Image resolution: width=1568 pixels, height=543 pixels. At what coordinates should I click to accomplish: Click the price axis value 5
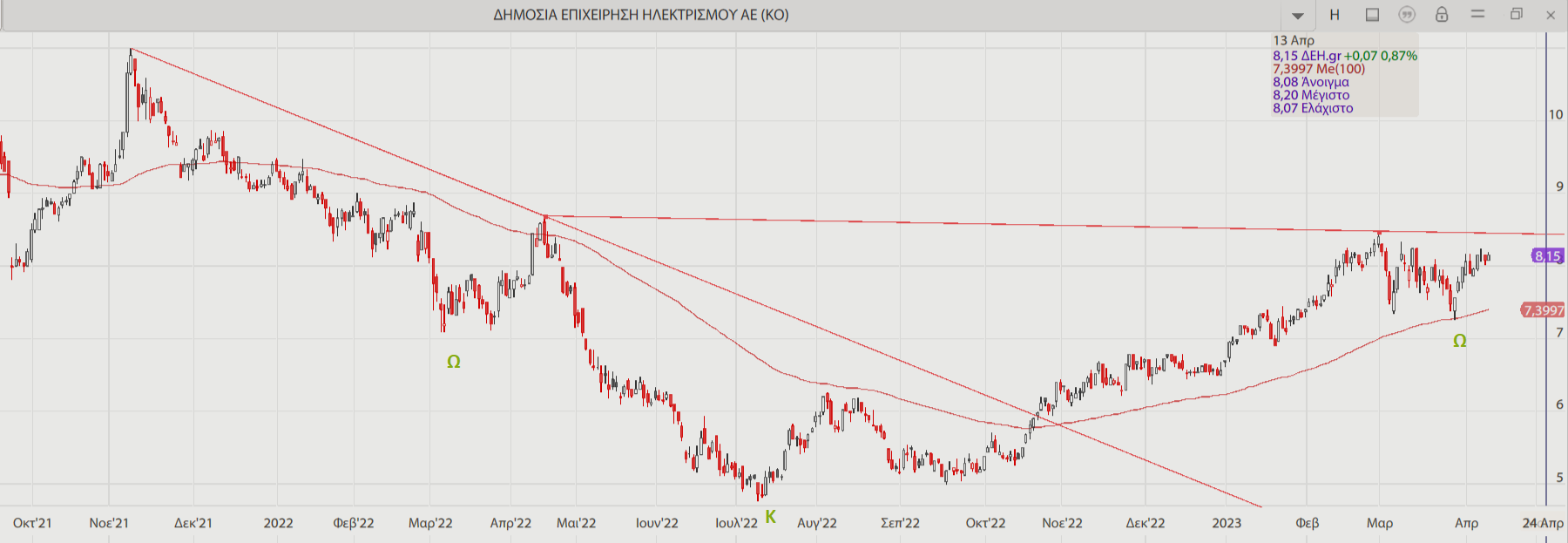pos(1559,478)
